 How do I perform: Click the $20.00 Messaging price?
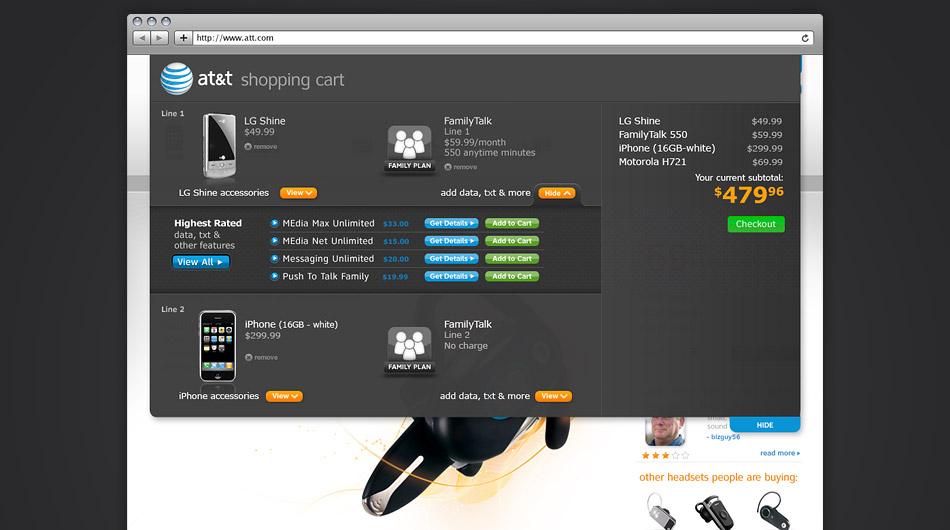(x=396, y=259)
